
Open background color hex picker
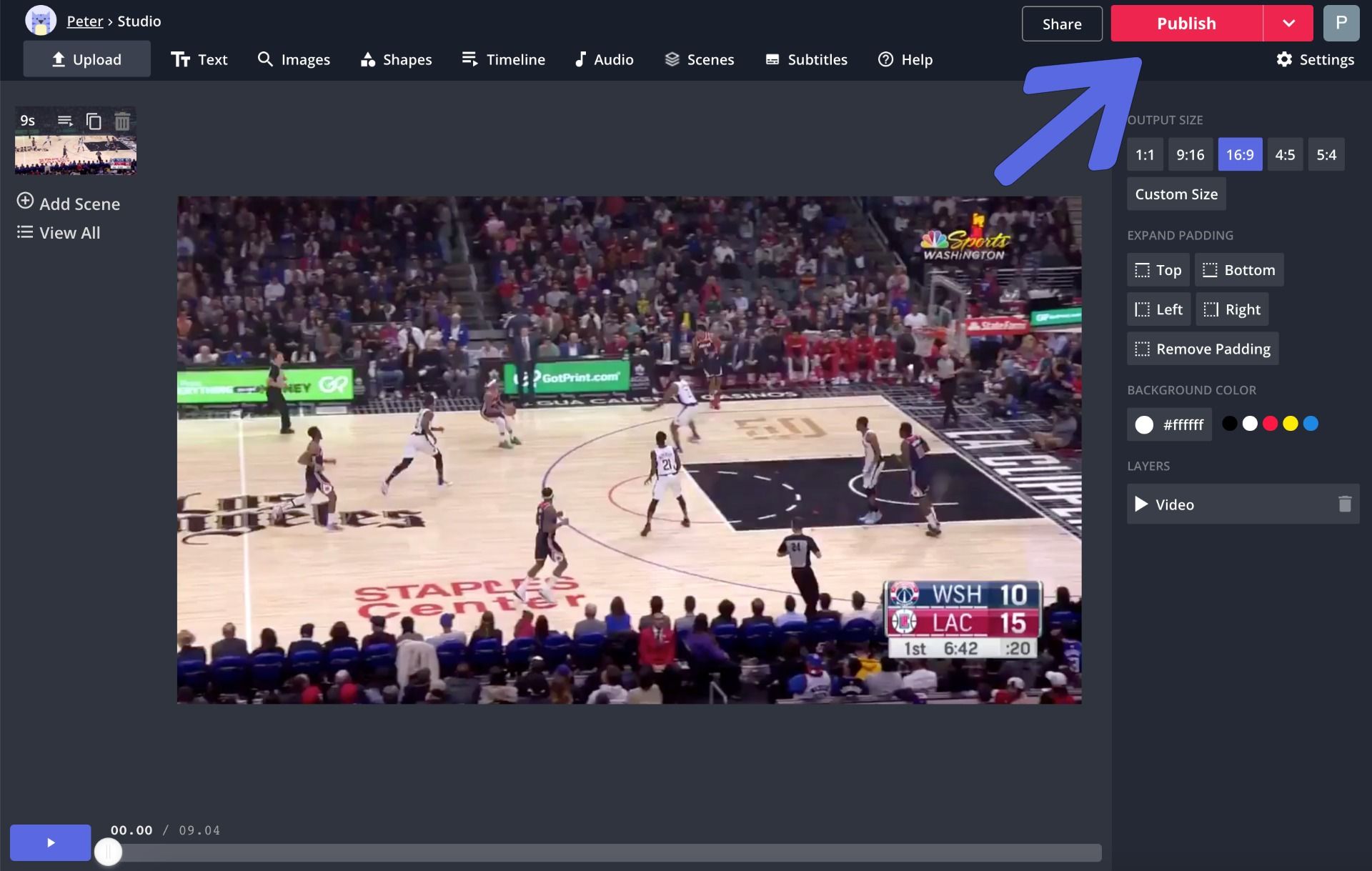click(1169, 424)
